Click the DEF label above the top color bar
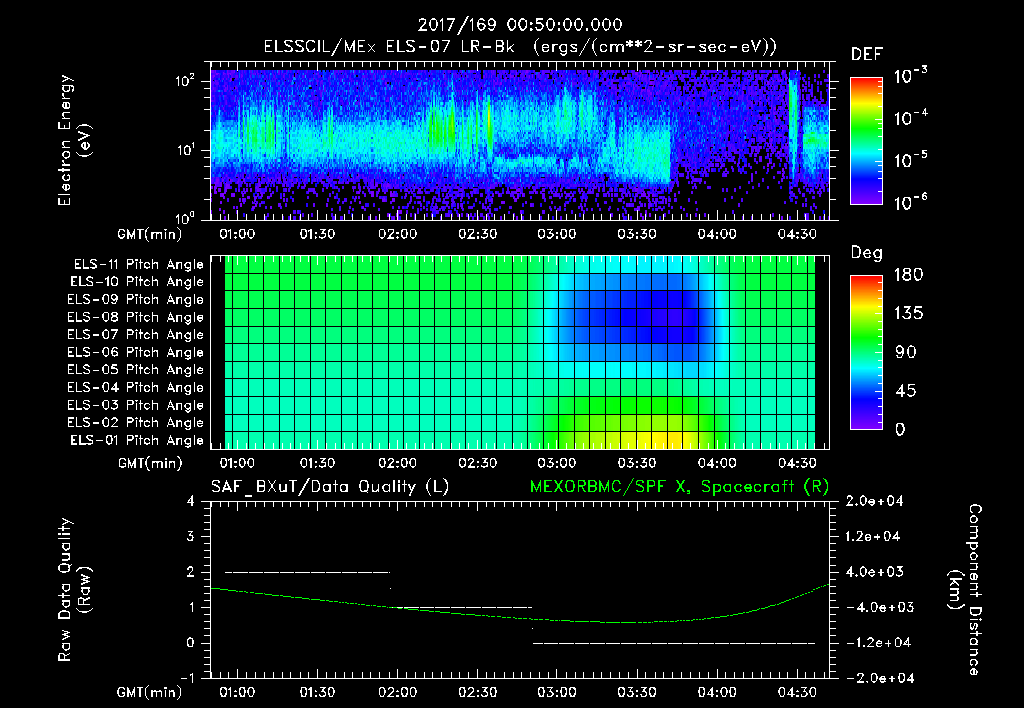 point(867,54)
